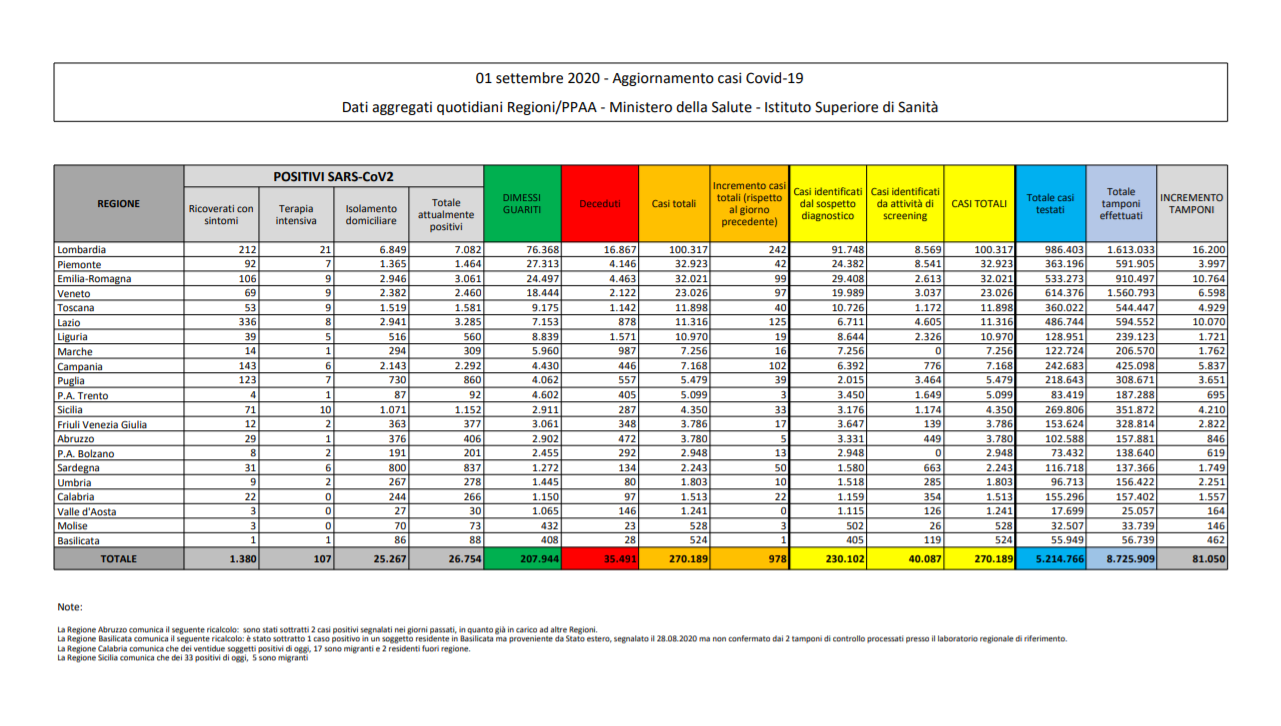Click the Note: heading below the table
1281x726 pixels.
click(70, 607)
